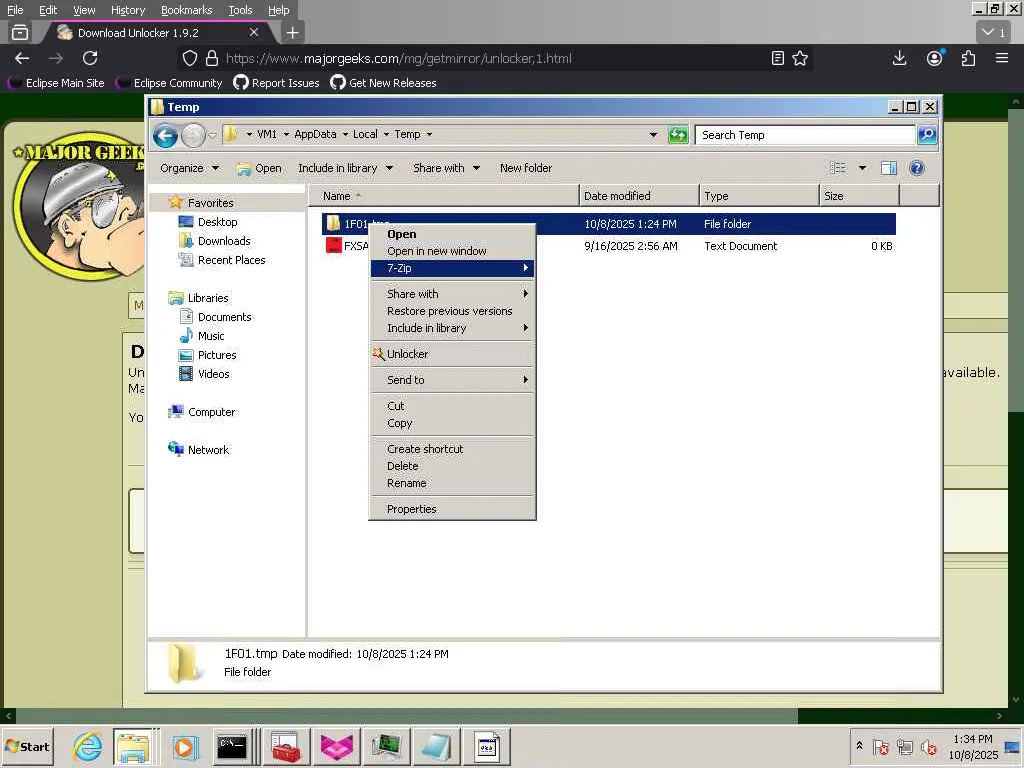Change view using the view layout icon
The width and height of the screenshot is (1024, 768).
(x=838, y=168)
